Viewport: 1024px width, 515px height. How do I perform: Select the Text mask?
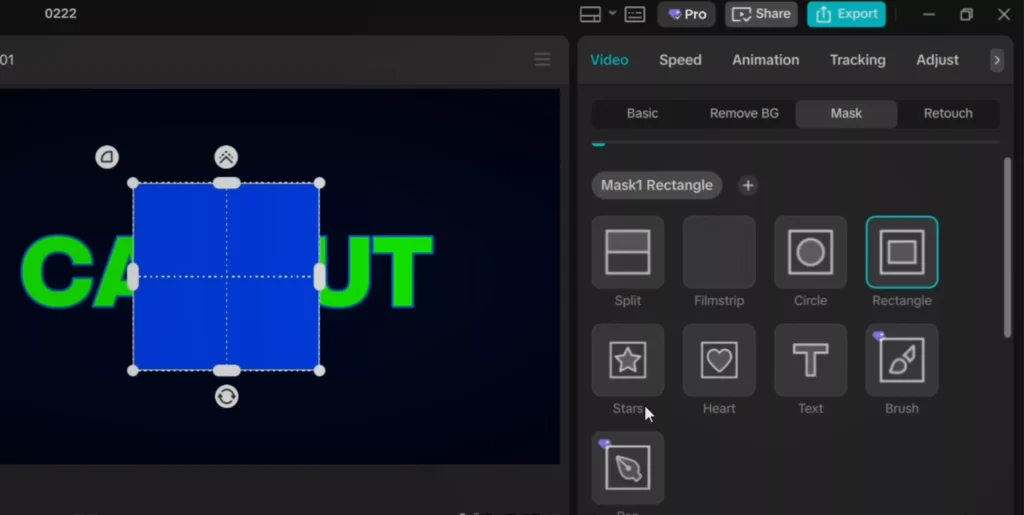click(x=810, y=360)
